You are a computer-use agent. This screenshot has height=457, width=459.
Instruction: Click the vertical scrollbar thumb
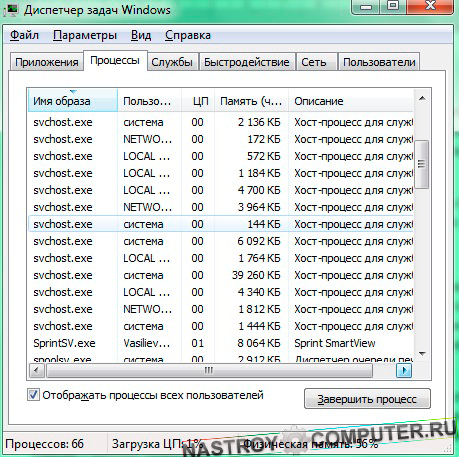[x=422, y=164]
